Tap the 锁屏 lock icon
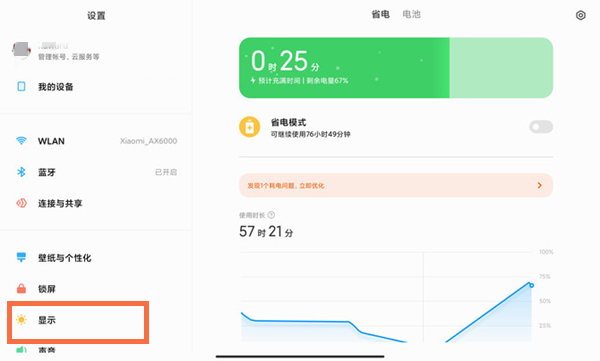 coord(21,288)
